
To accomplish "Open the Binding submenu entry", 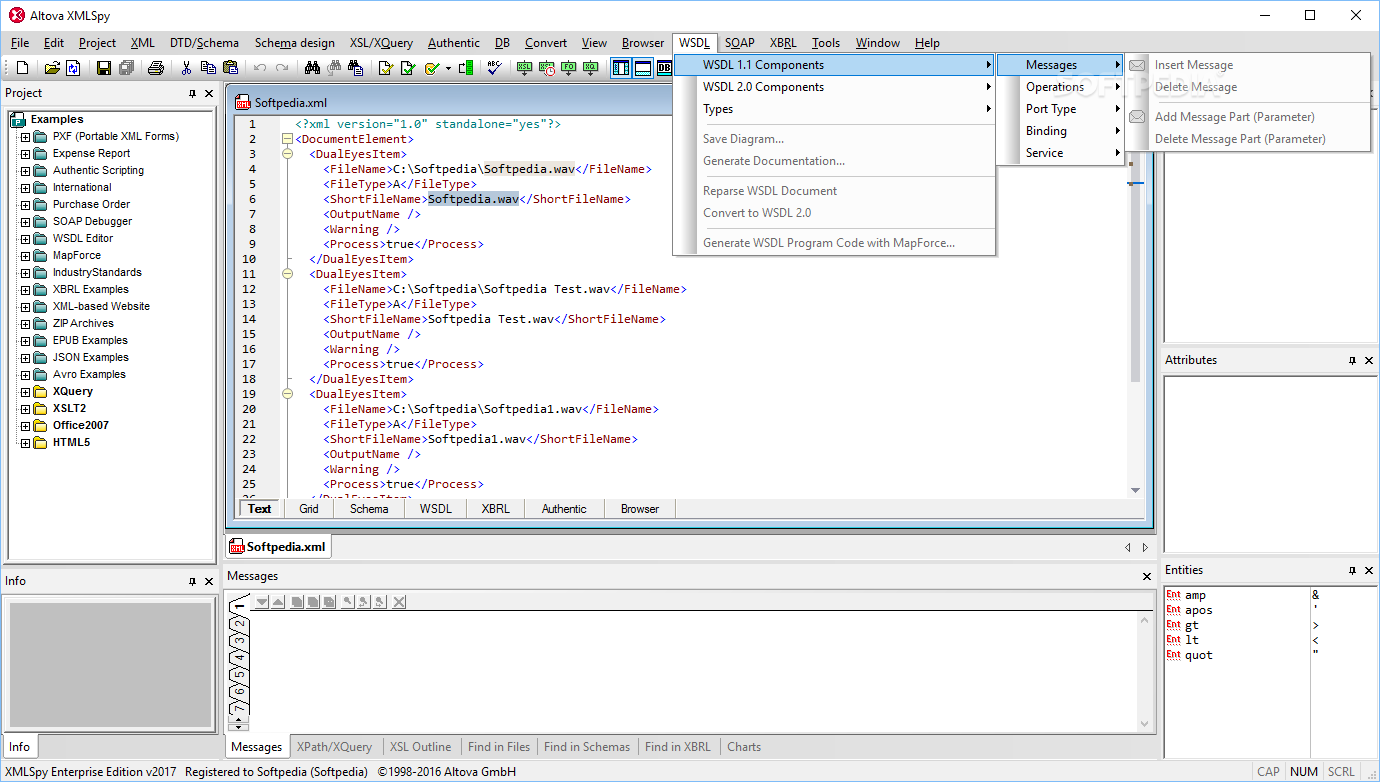I will [x=1060, y=131].
